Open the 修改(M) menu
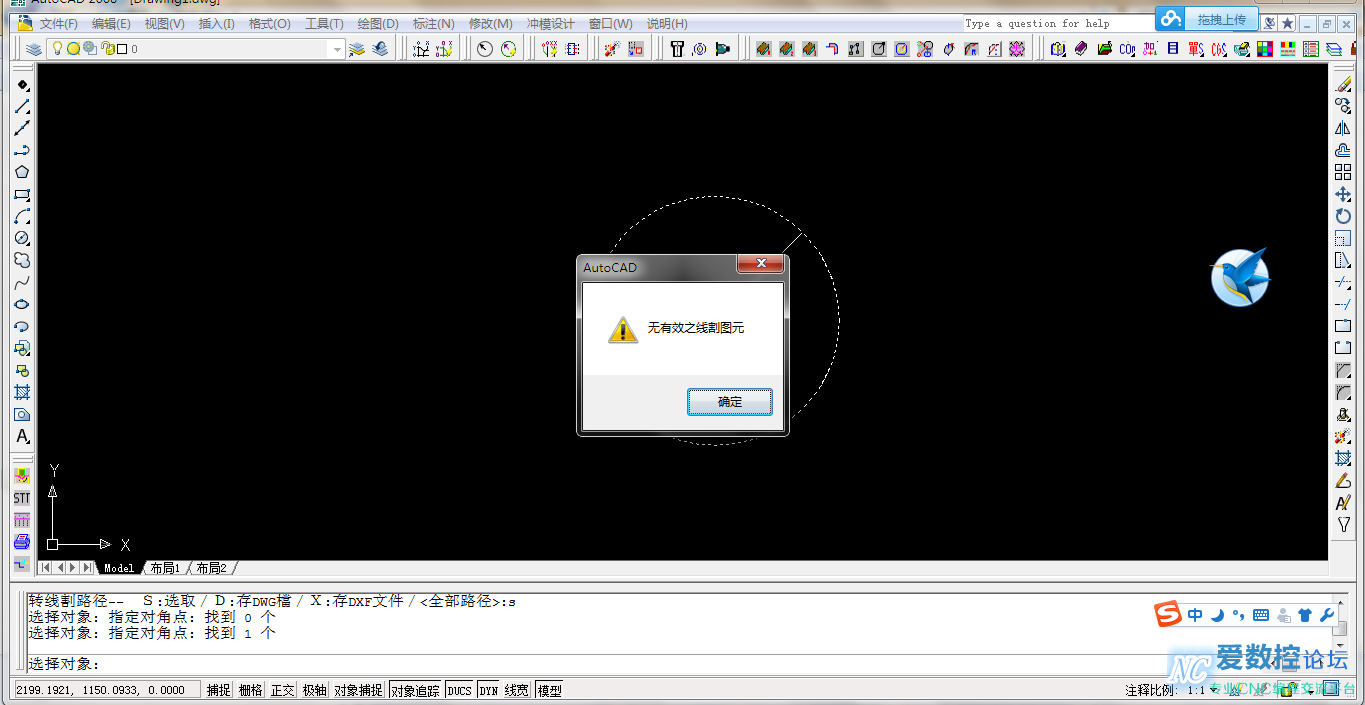Image resolution: width=1365 pixels, height=705 pixels. pyautogui.click(x=491, y=23)
